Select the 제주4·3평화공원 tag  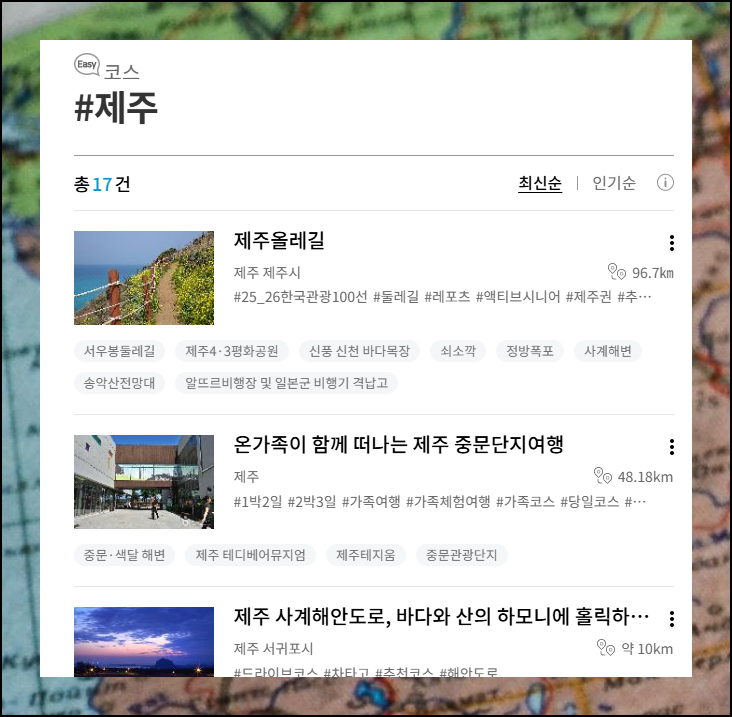pos(232,351)
